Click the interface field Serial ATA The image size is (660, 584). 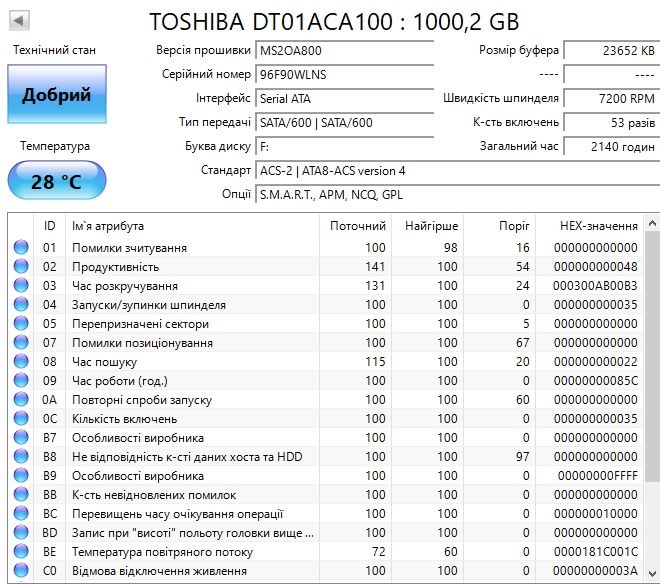click(344, 99)
